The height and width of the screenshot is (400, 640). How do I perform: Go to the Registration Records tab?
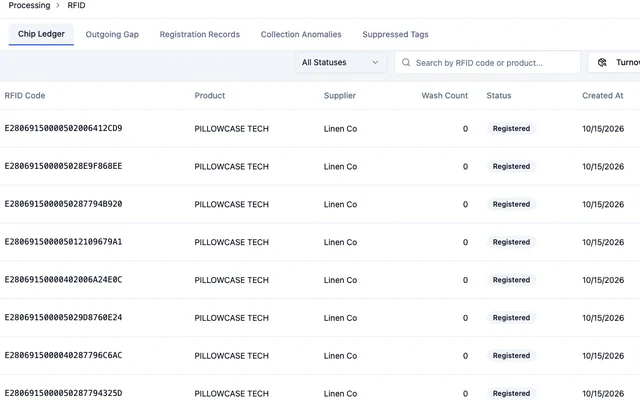(x=200, y=35)
